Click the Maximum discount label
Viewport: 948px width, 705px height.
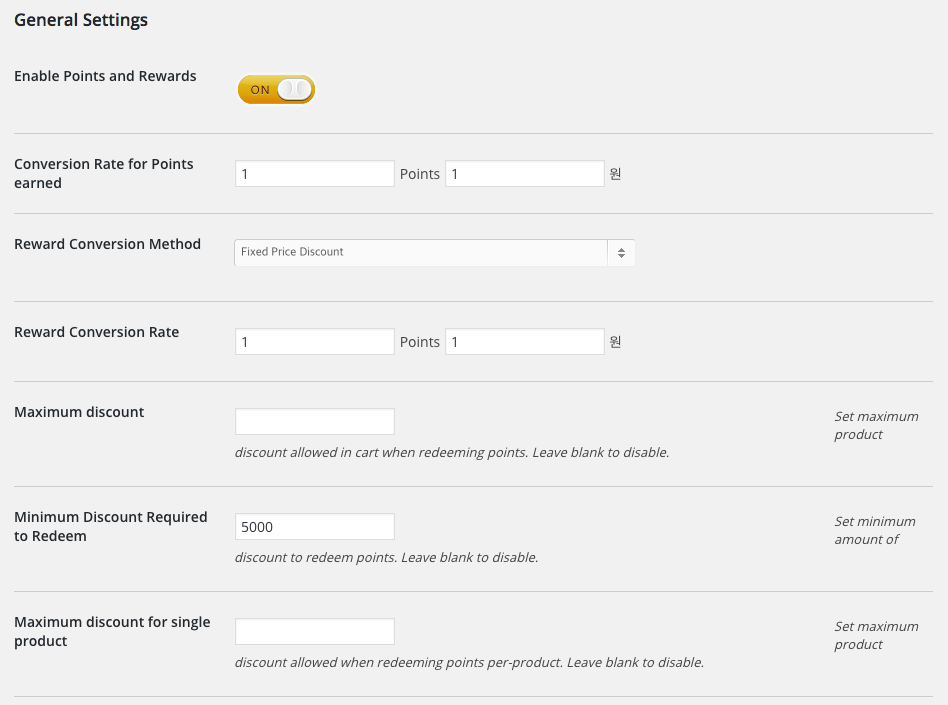[x=79, y=412]
